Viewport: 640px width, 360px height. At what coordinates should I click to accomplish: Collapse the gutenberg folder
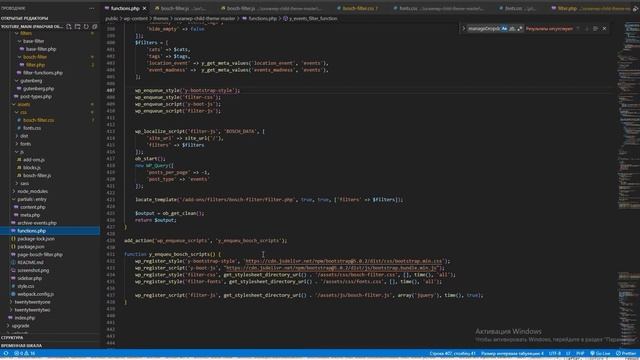[x=28, y=81]
